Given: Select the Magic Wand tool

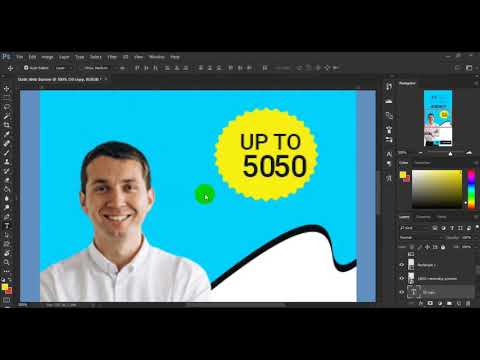Looking at the screenshot, I should 6,116.
